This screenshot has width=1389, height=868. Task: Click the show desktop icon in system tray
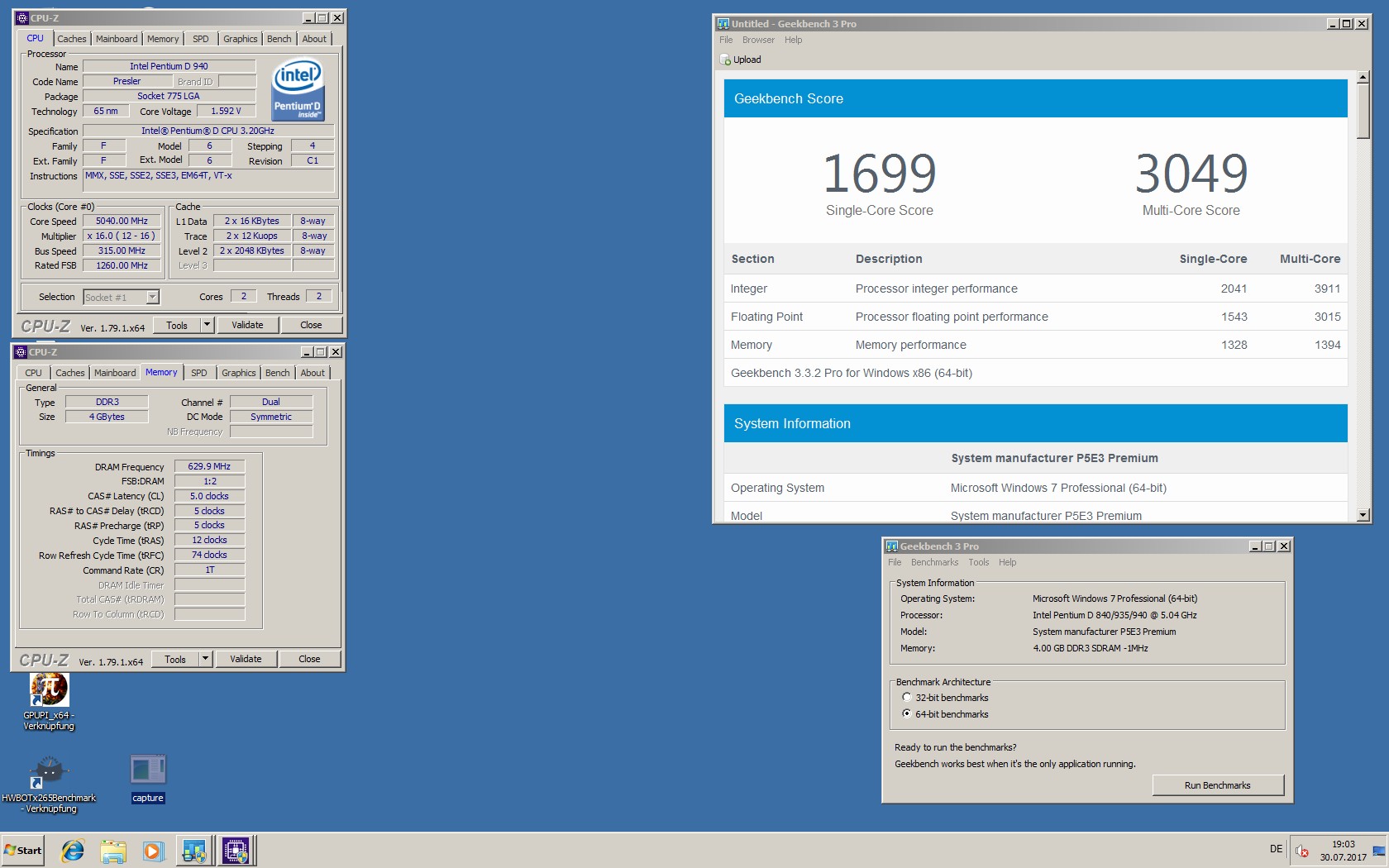point(1378,851)
